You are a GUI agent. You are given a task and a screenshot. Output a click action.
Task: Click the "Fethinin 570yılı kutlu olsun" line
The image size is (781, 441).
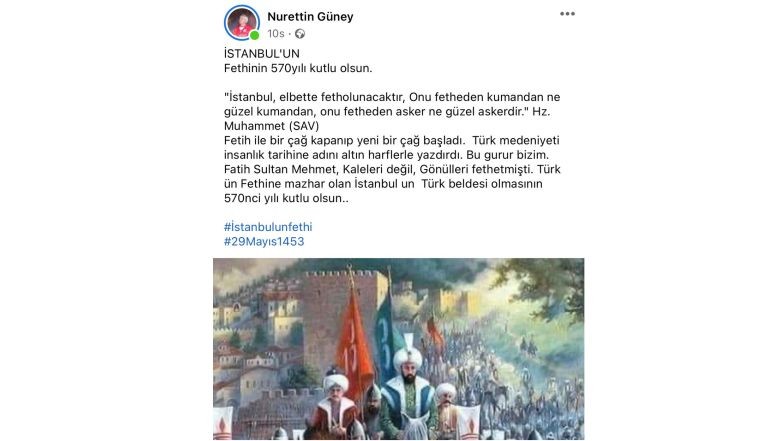click(x=298, y=68)
